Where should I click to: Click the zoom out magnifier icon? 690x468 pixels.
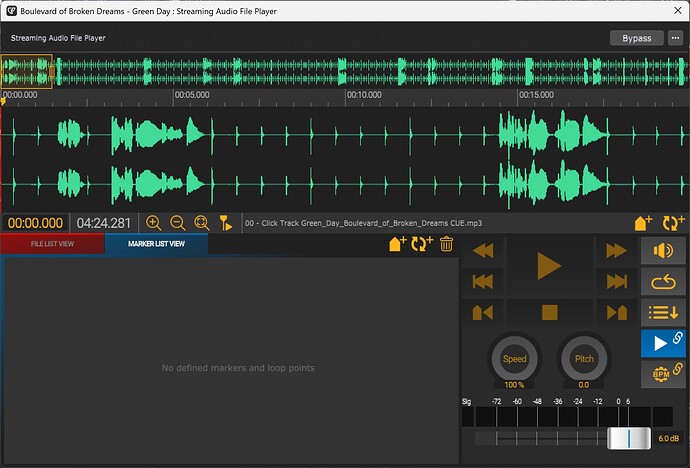tap(177, 223)
